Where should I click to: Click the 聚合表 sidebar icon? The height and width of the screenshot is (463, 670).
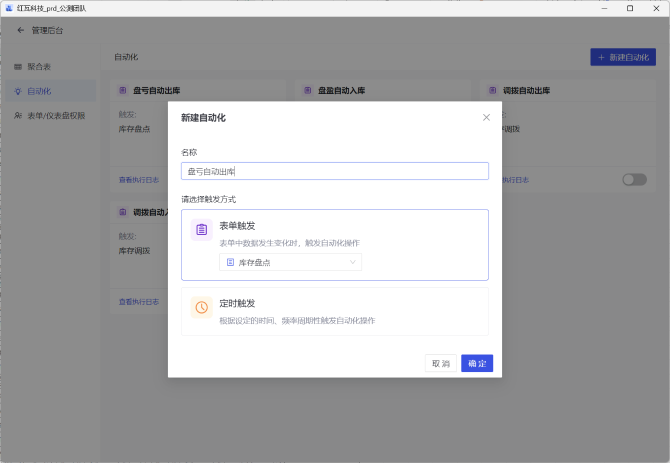(18, 66)
